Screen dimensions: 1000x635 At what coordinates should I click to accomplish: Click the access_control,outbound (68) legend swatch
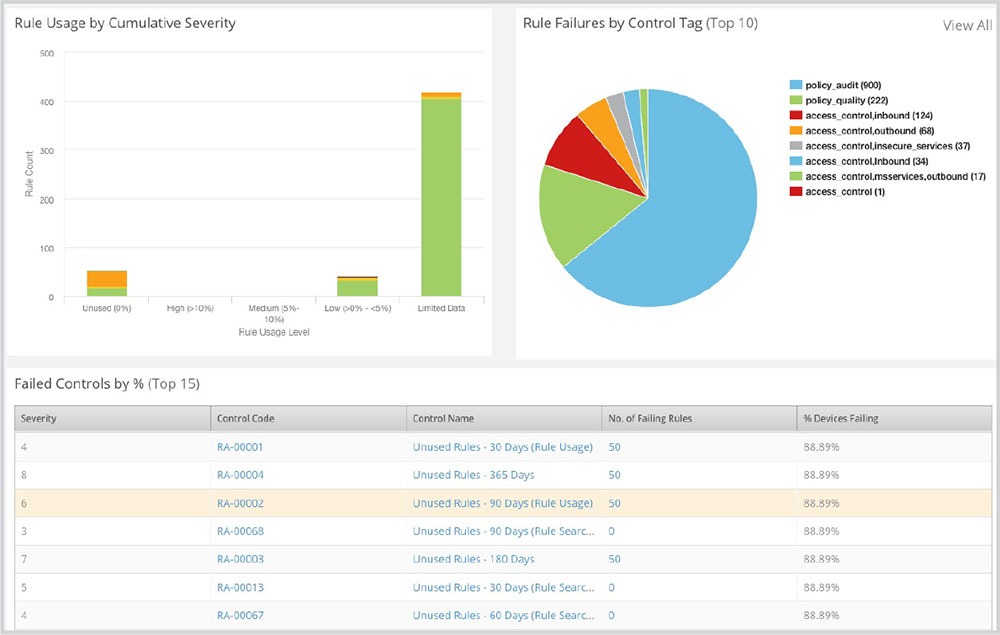click(795, 131)
